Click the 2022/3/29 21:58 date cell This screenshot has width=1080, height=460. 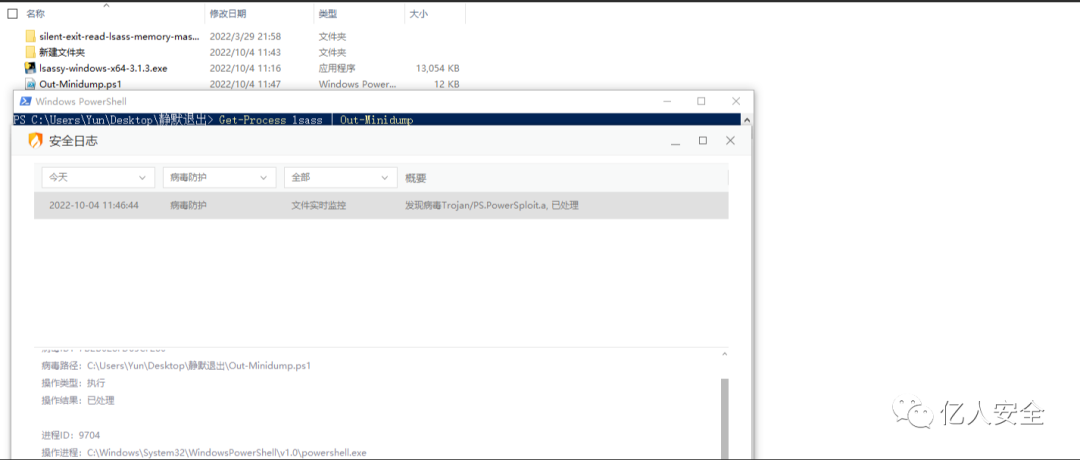[245, 36]
